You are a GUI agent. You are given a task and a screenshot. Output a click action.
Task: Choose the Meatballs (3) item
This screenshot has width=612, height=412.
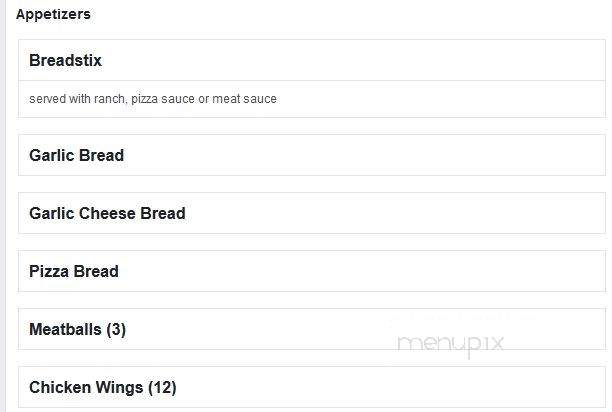tap(311, 329)
